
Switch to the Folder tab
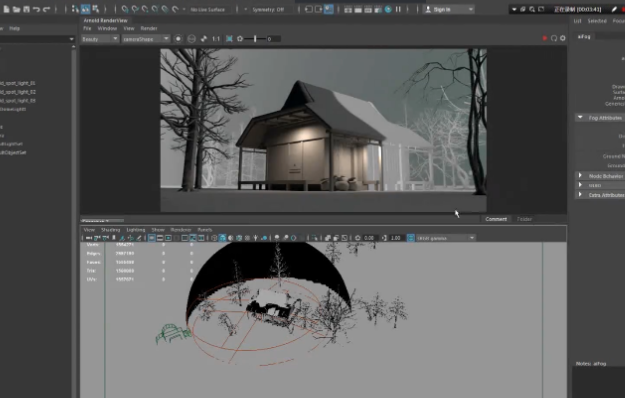(524, 219)
